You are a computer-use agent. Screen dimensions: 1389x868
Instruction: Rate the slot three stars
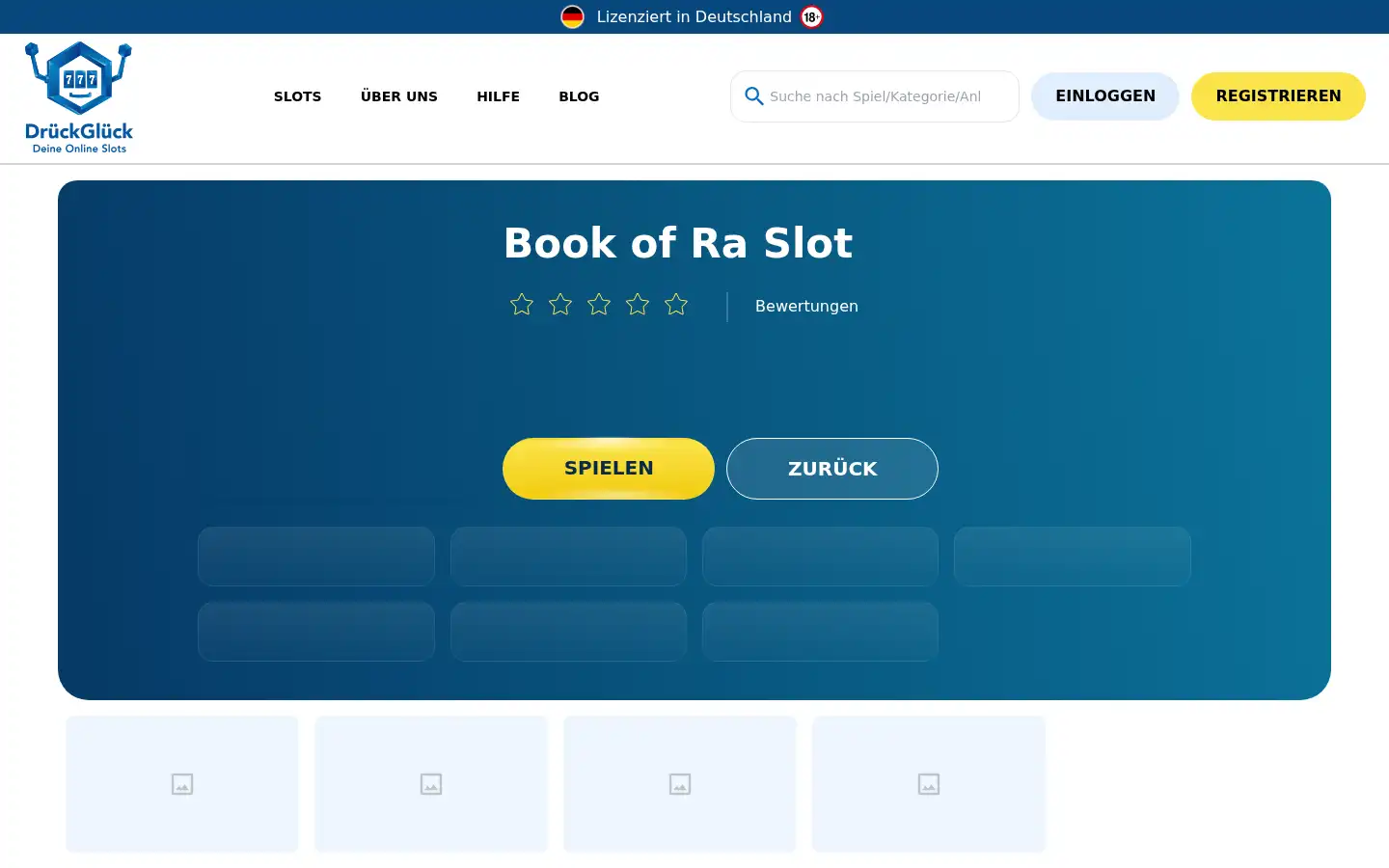pos(599,305)
